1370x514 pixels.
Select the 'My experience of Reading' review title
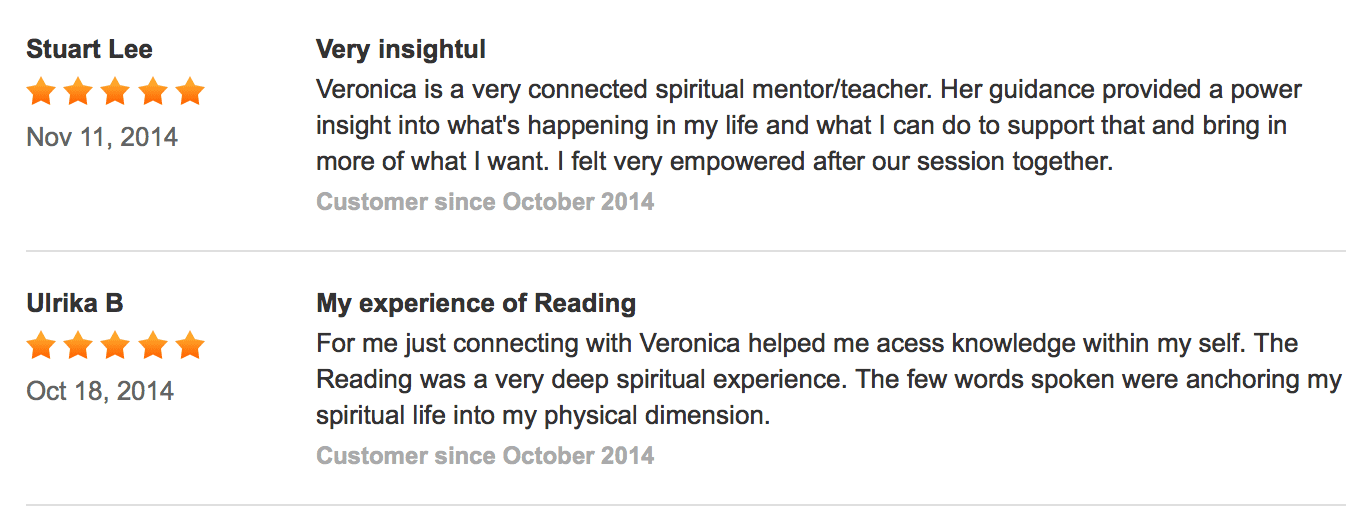(x=476, y=303)
